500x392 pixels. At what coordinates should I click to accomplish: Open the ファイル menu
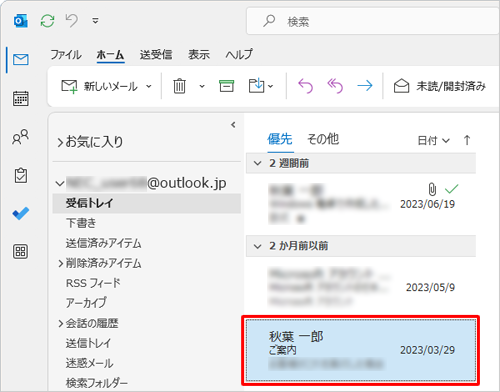(x=66, y=54)
